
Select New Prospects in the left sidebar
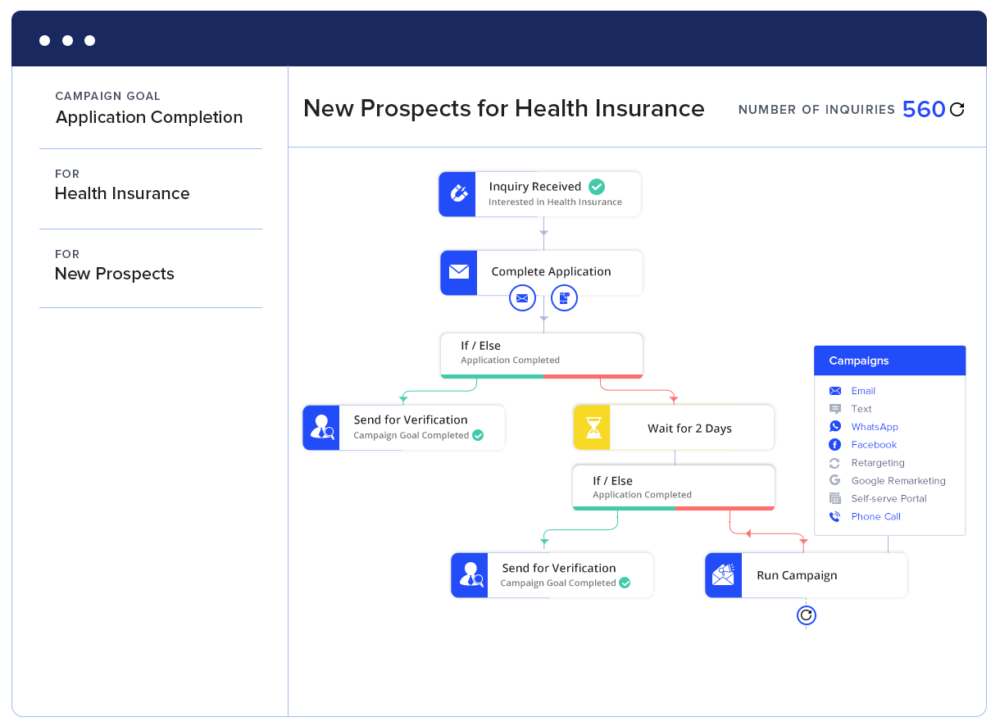pos(114,273)
